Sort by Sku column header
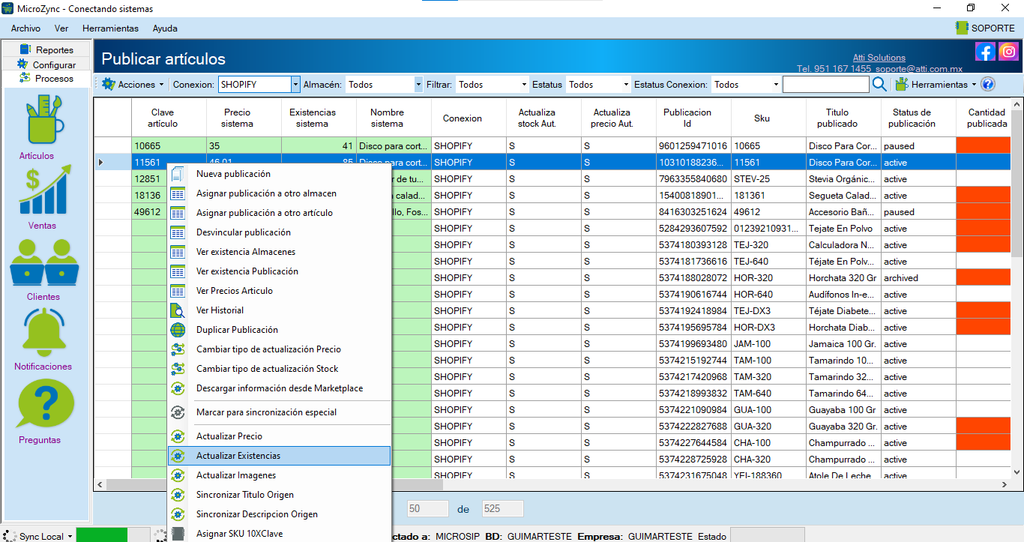The image size is (1024, 542). pos(769,118)
